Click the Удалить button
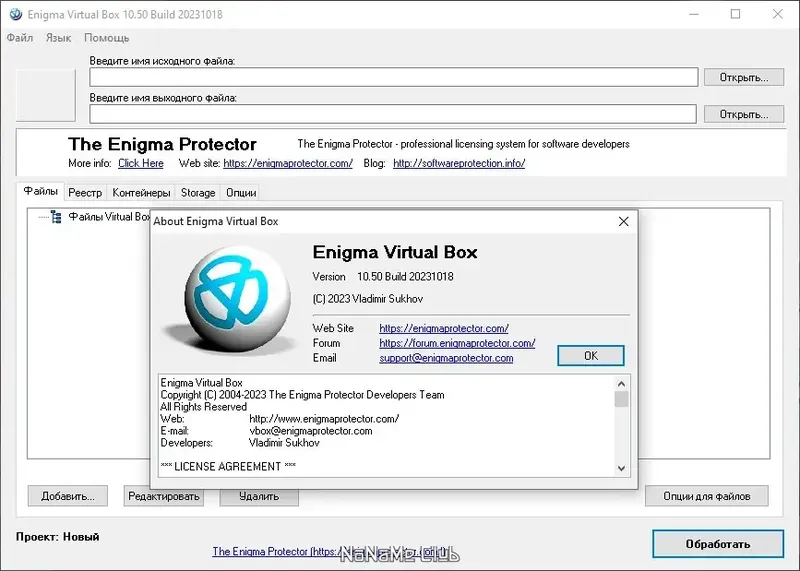 (259, 496)
